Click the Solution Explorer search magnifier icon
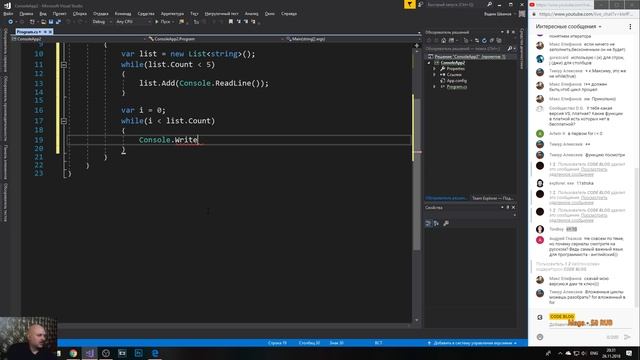640x360 pixels. tap(509, 49)
